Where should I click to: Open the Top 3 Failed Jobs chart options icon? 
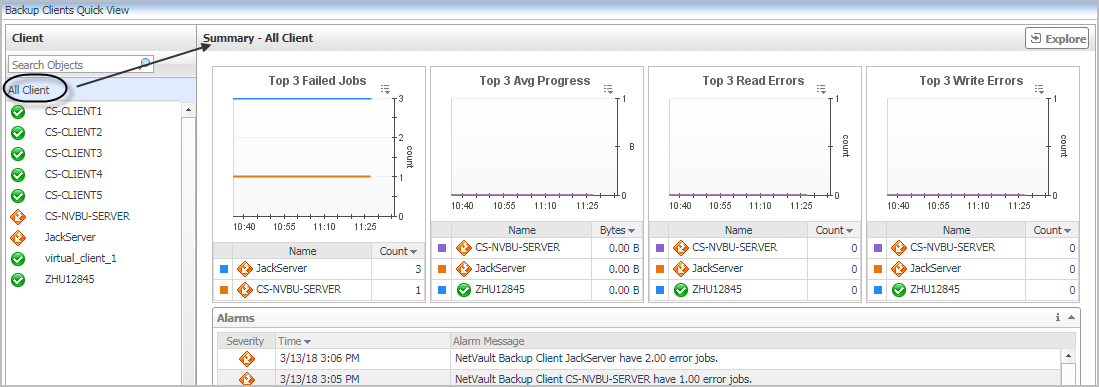(x=385, y=89)
